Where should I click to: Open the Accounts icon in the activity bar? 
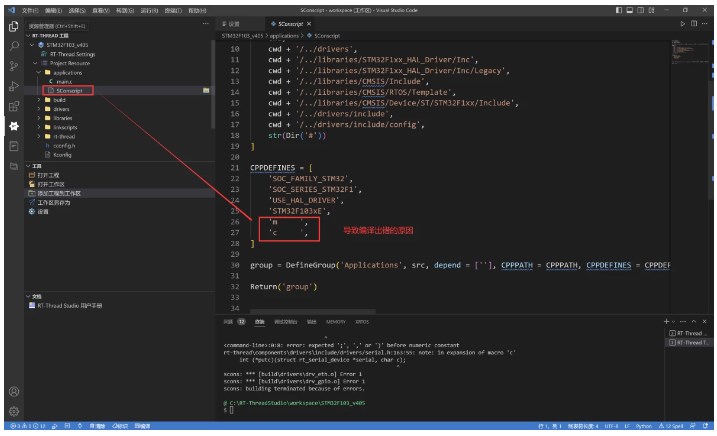14,392
